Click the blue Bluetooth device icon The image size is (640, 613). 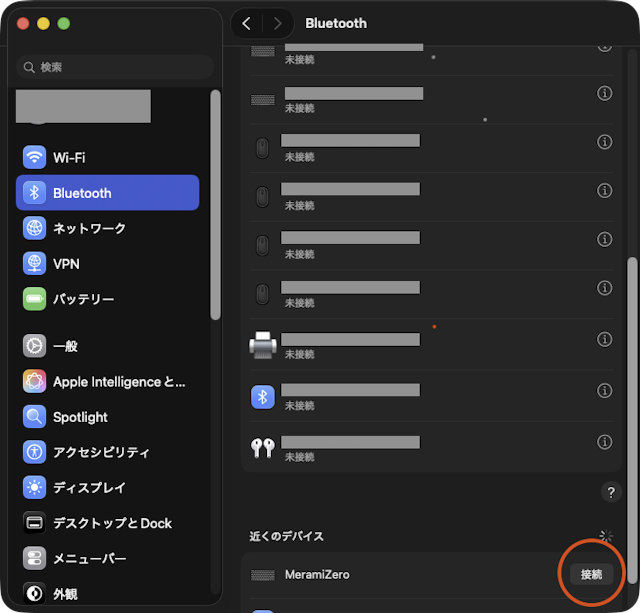(263, 397)
